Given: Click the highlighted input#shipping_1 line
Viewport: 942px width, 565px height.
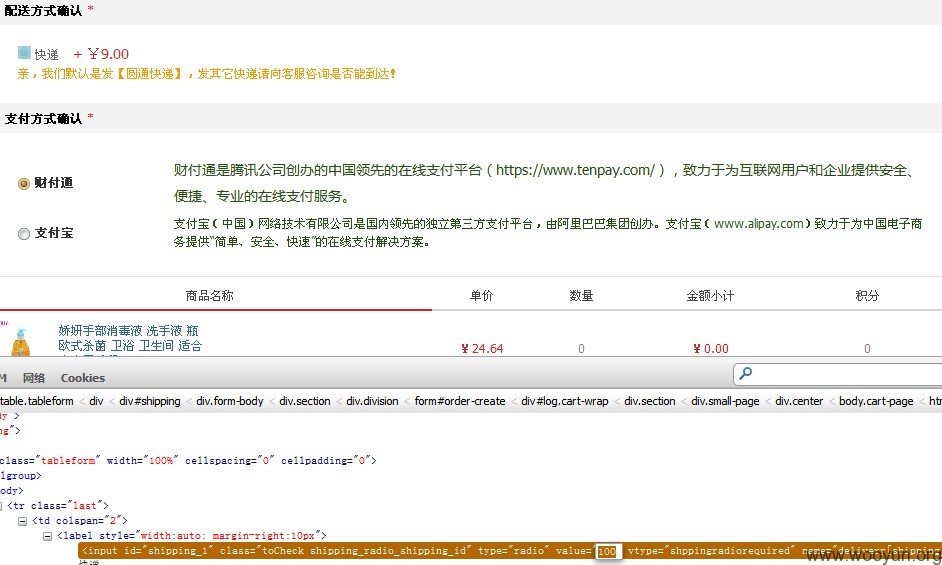Looking at the screenshot, I should (x=510, y=551).
